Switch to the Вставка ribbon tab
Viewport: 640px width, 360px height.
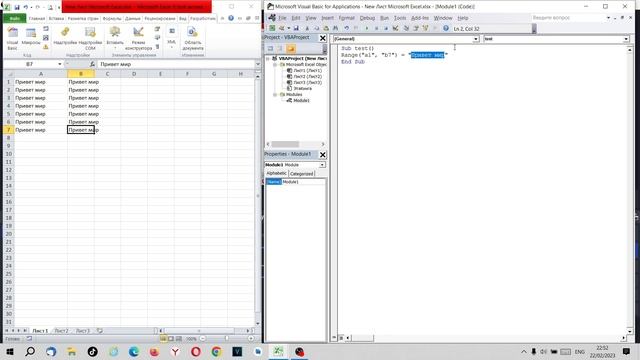point(56,18)
